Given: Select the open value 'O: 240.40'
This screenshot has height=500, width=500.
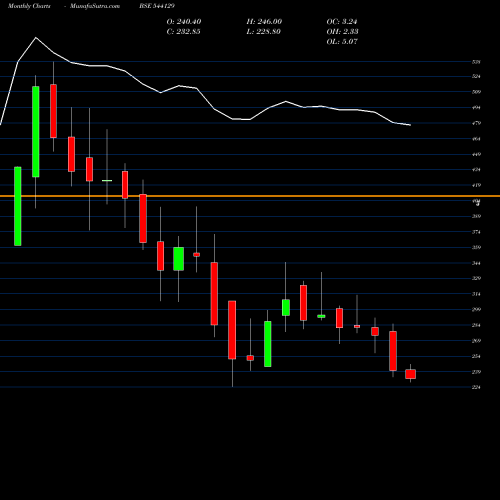Looking at the screenshot, I should 184,22.
